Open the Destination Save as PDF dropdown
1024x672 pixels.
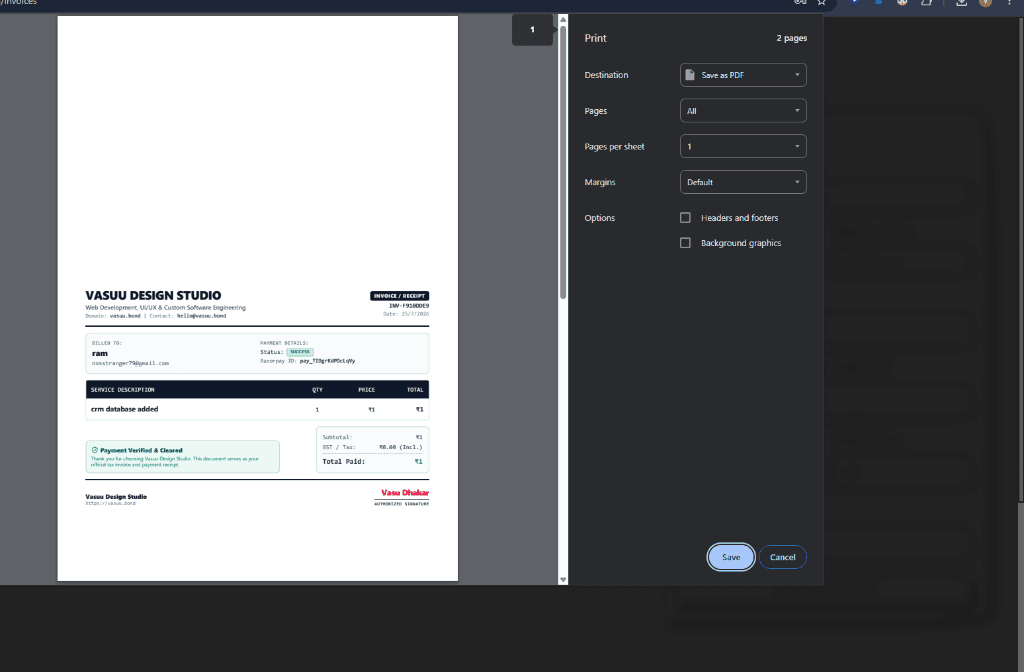click(x=743, y=75)
